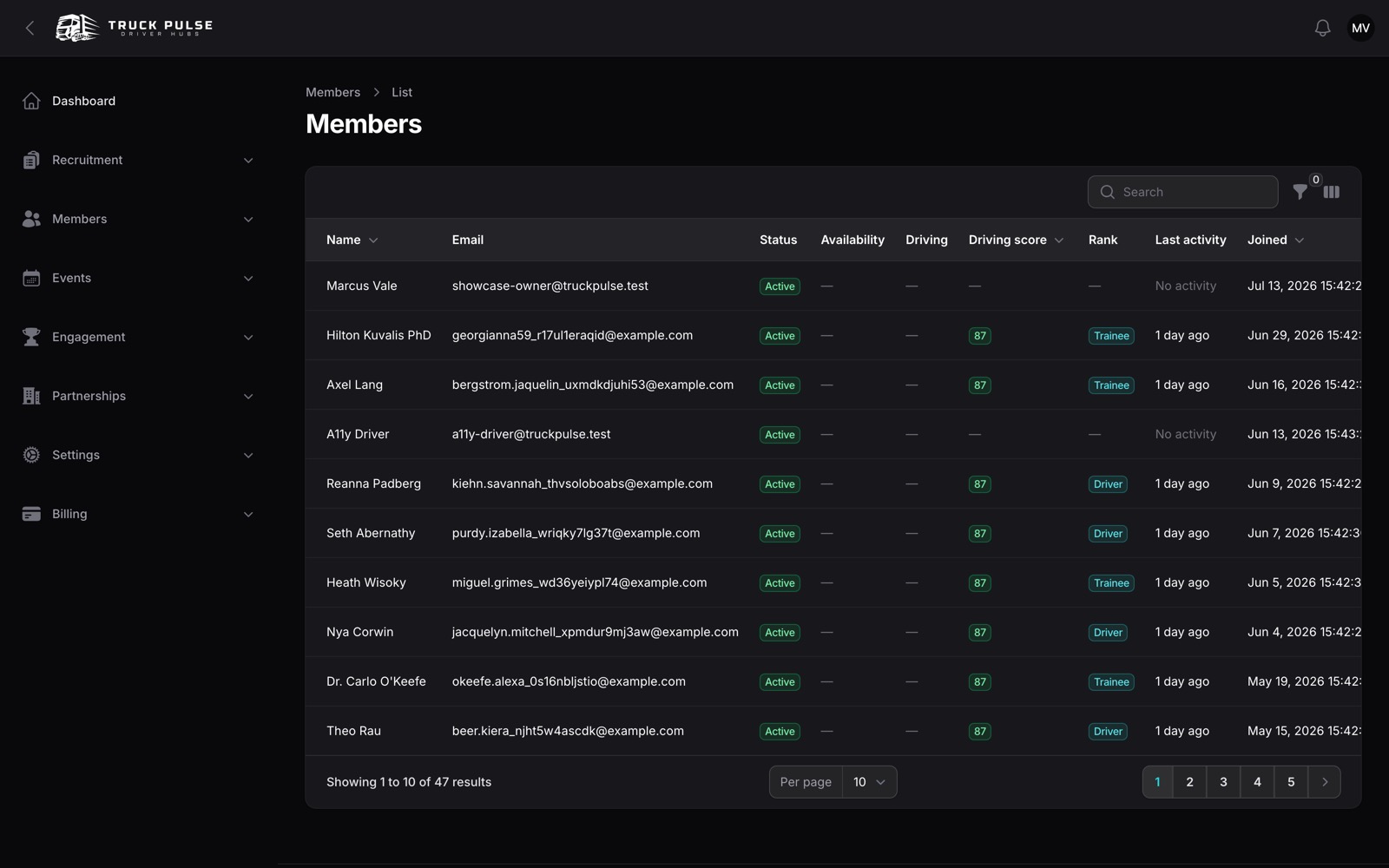Image resolution: width=1389 pixels, height=868 pixels.
Task: Open A11y Driver member row
Action: click(x=833, y=434)
